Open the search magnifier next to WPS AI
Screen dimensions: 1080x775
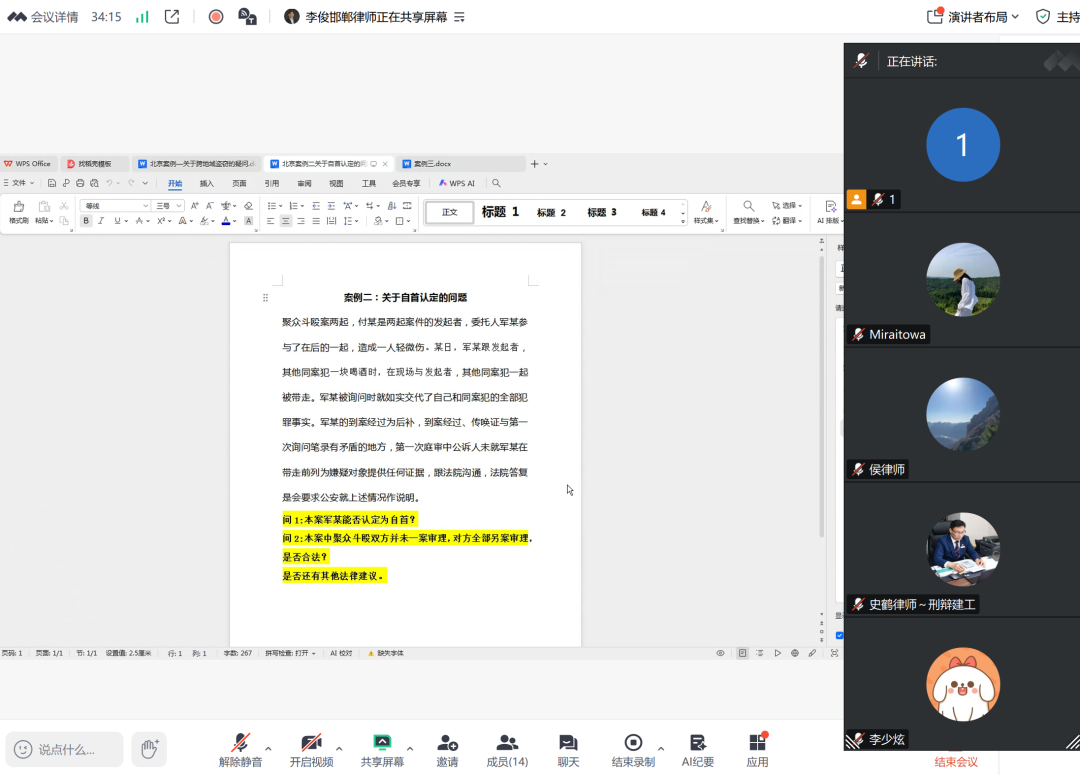(496, 183)
